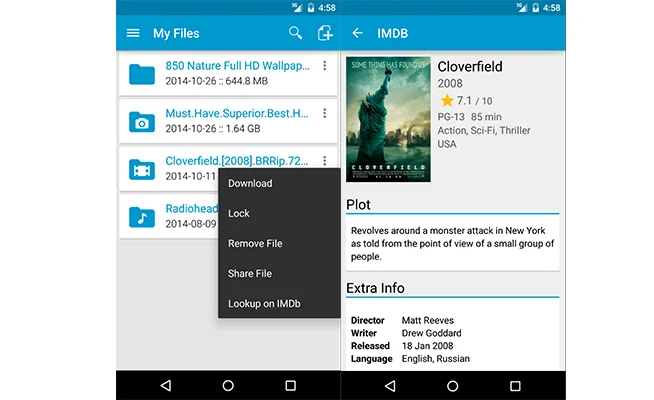Image resolution: width=654 pixels, height=400 pixels.
Task: Tap the Director value Matt Reeves
Action: (x=428, y=320)
